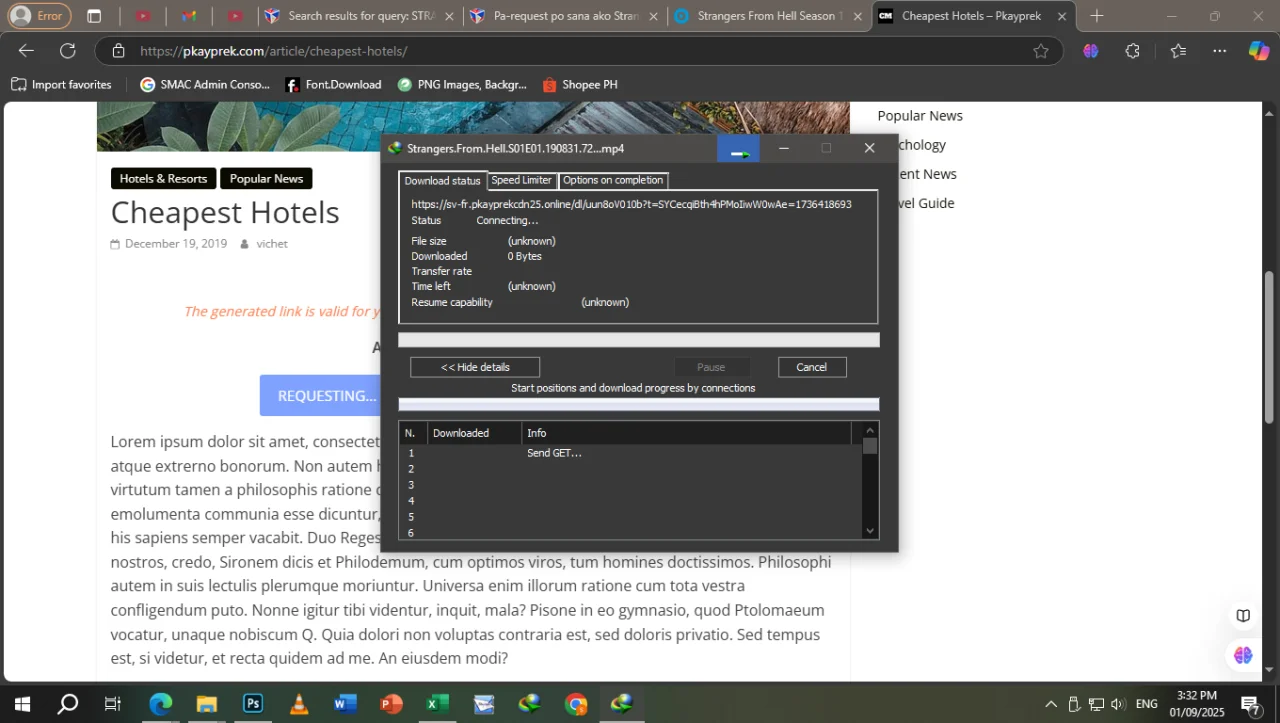Open author vichet link
The height and width of the screenshot is (723, 1280).
pos(272,244)
